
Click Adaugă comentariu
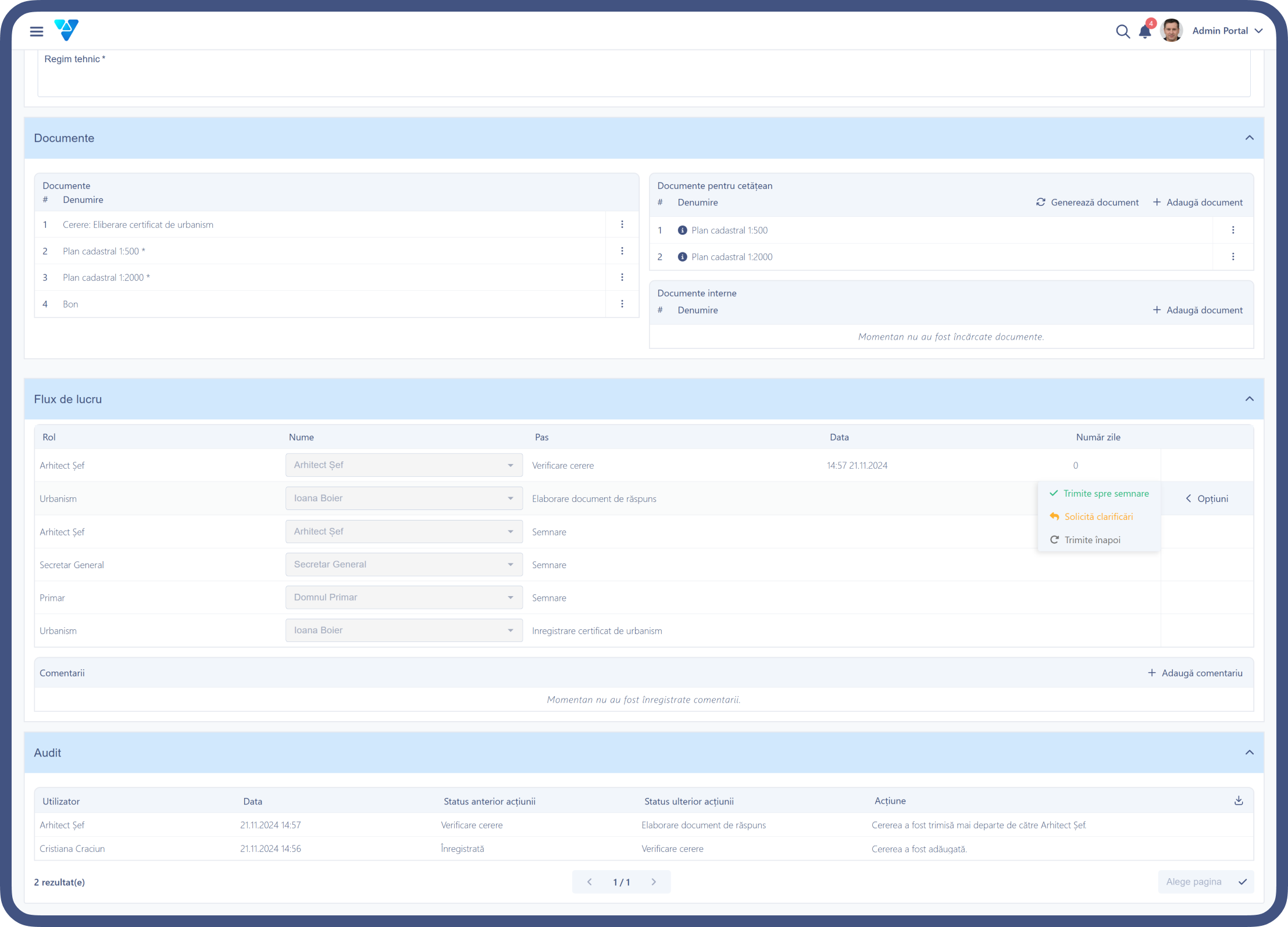pos(1195,673)
